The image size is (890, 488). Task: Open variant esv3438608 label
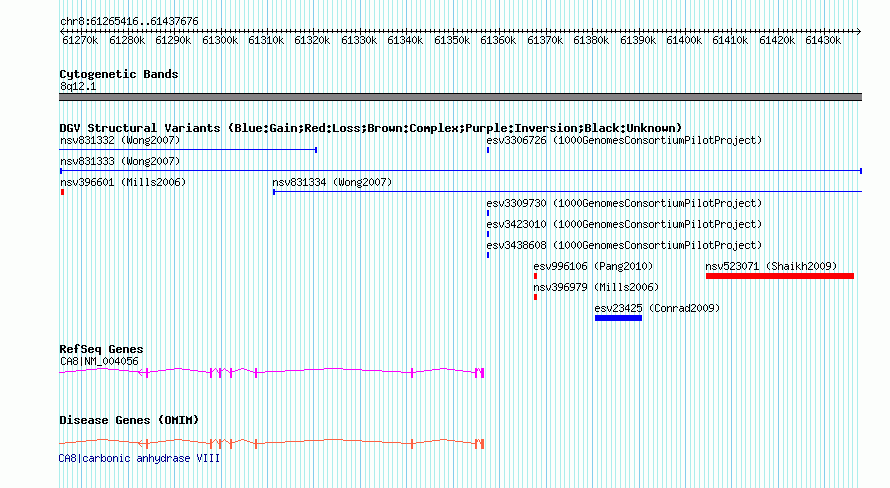coord(624,245)
